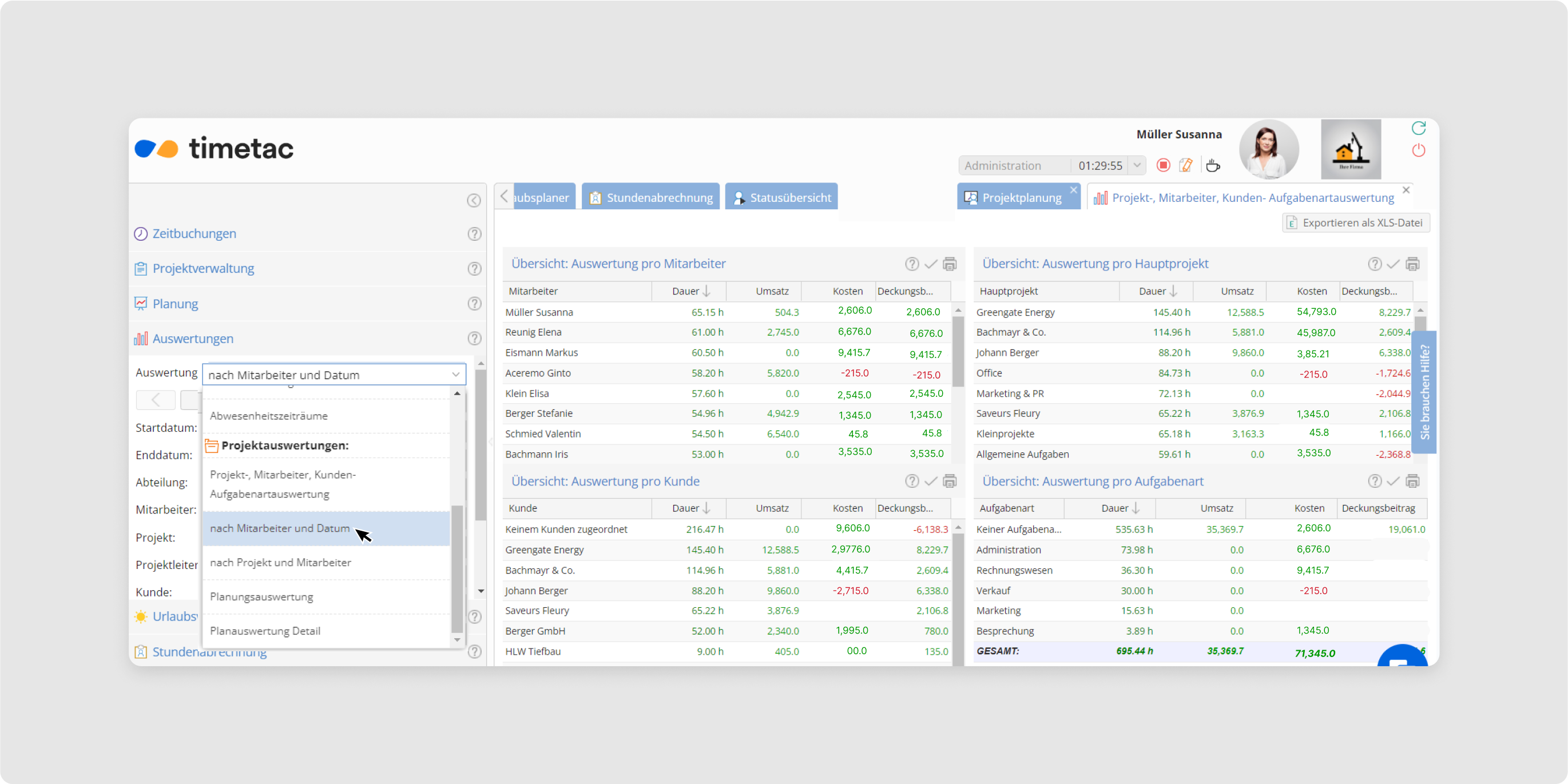Click the red stop timer icon
Image resolution: width=1568 pixels, height=784 pixels.
[x=1162, y=166]
